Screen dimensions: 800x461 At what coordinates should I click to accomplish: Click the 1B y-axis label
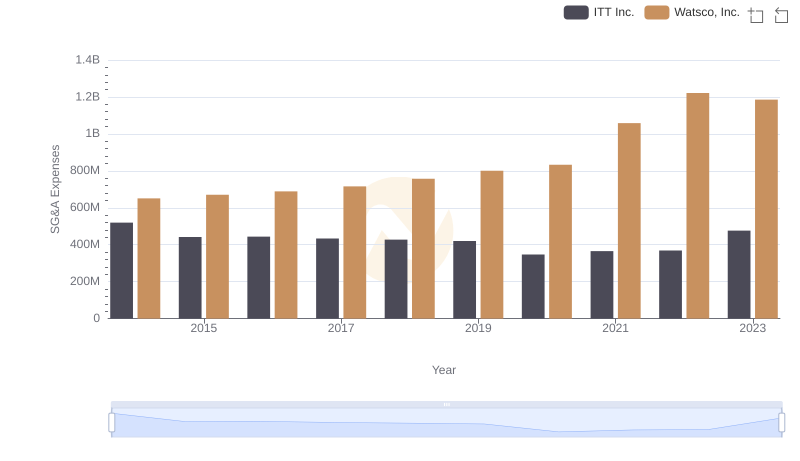(92, 134)
